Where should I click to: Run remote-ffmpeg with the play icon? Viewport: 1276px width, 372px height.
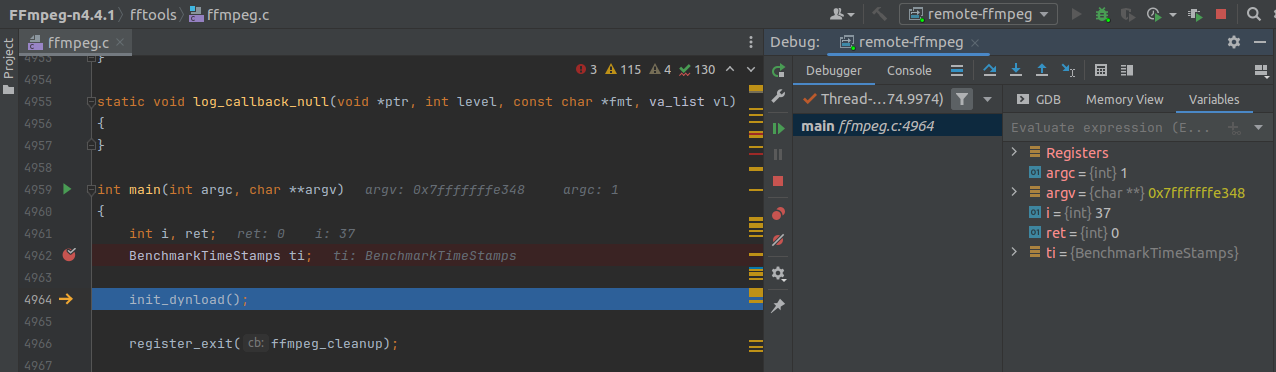tap(1077, 14)
